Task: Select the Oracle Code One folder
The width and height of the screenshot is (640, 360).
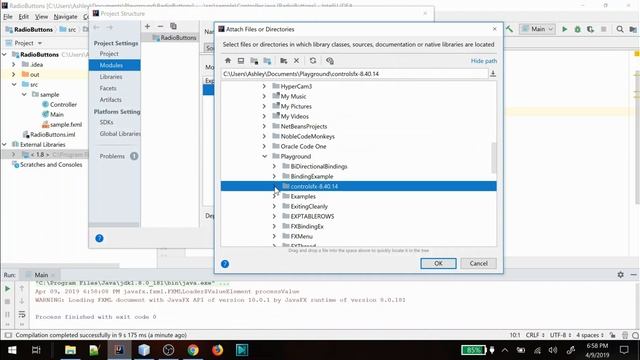Action: (x=303, y=146)
